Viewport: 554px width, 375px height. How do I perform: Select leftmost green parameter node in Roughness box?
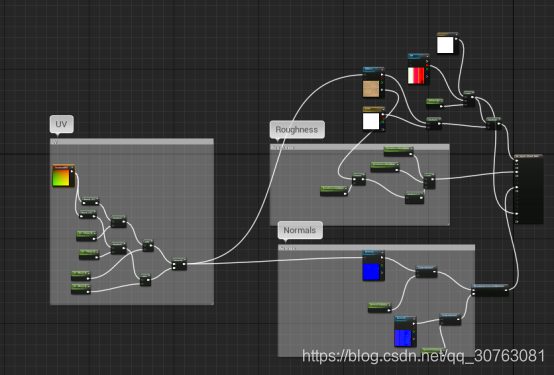click(x=334, y=191)
